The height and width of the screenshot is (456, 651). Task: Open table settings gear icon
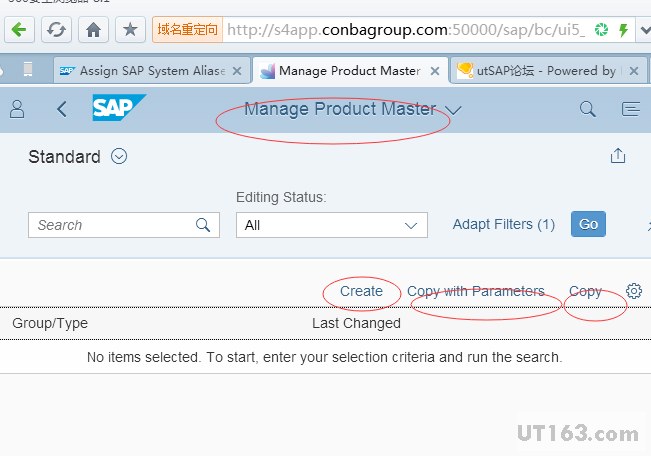click(634, 291)
